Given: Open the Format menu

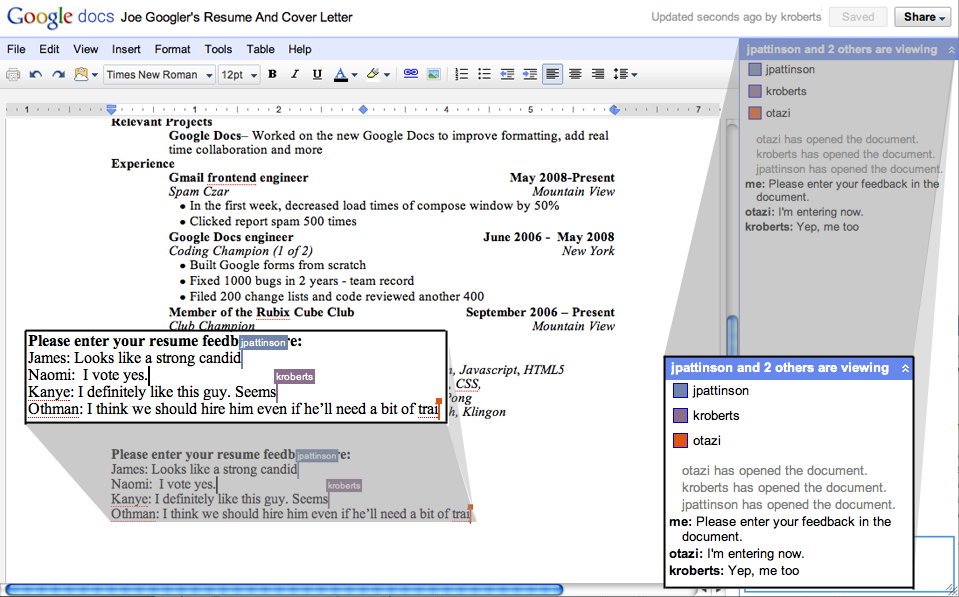Looking at the screenshot, I should pos(172,50).
